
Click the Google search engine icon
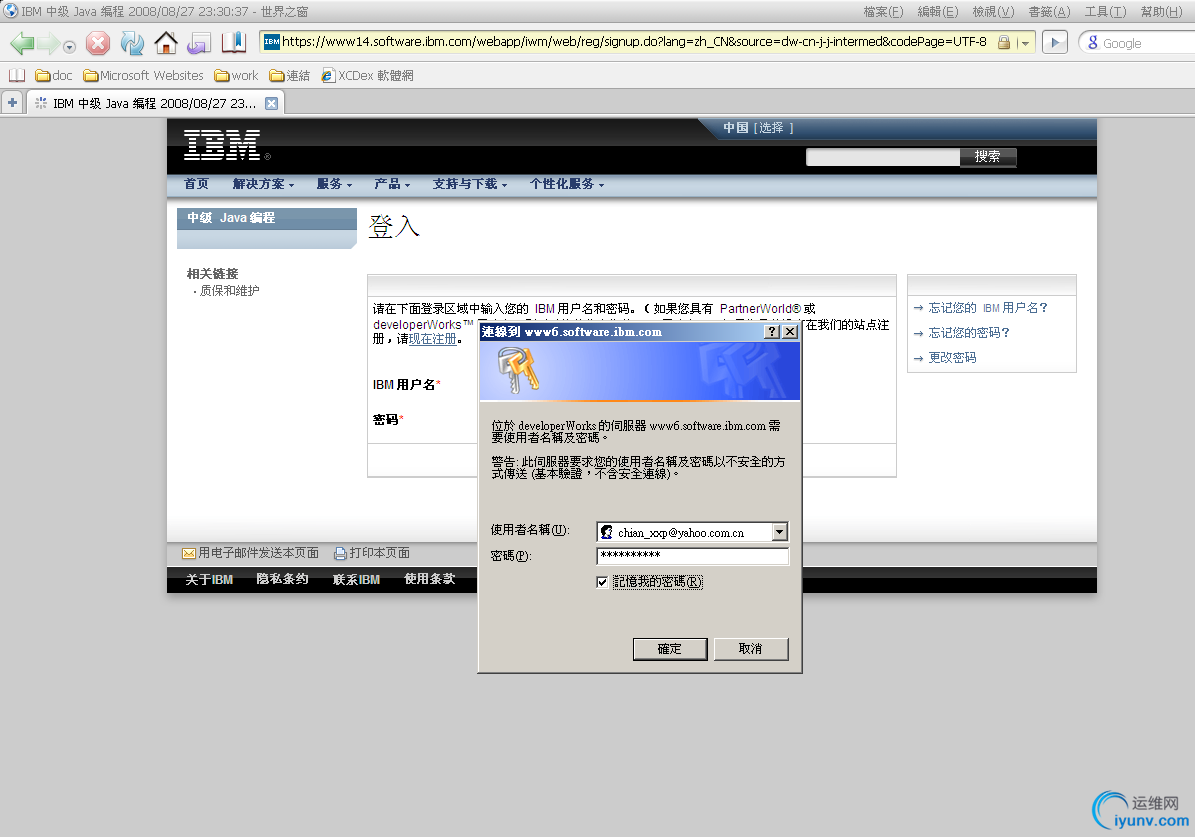[1092, 43]
